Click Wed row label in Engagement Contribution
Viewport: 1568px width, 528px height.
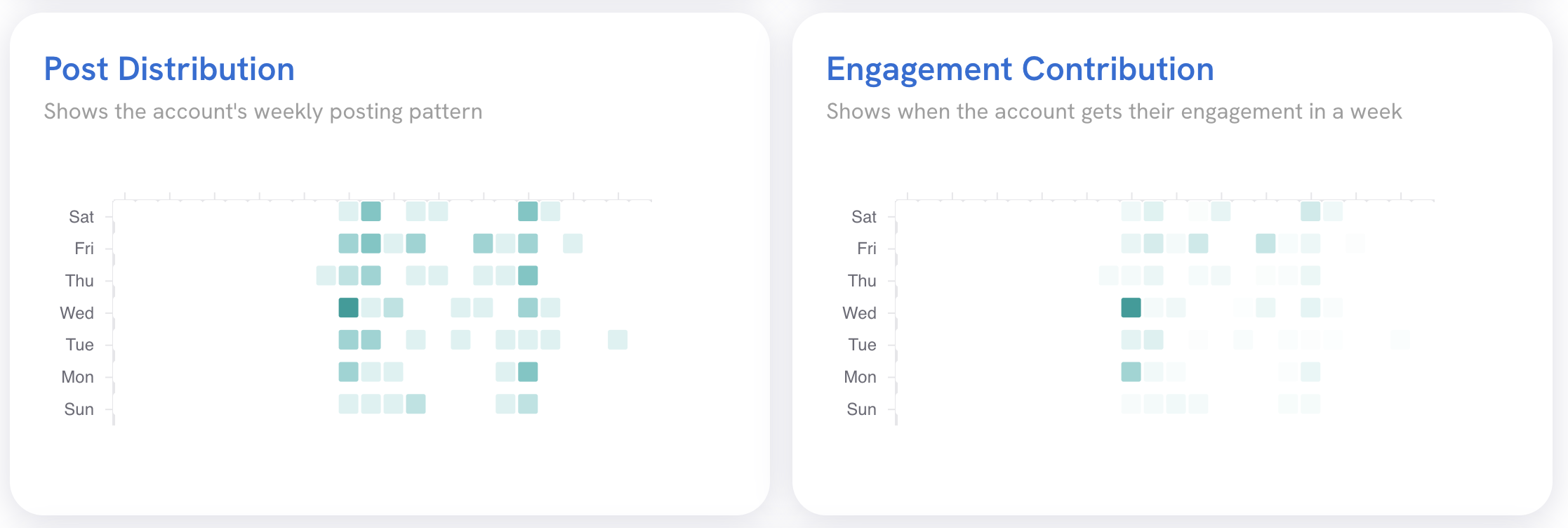pos(860,313)
